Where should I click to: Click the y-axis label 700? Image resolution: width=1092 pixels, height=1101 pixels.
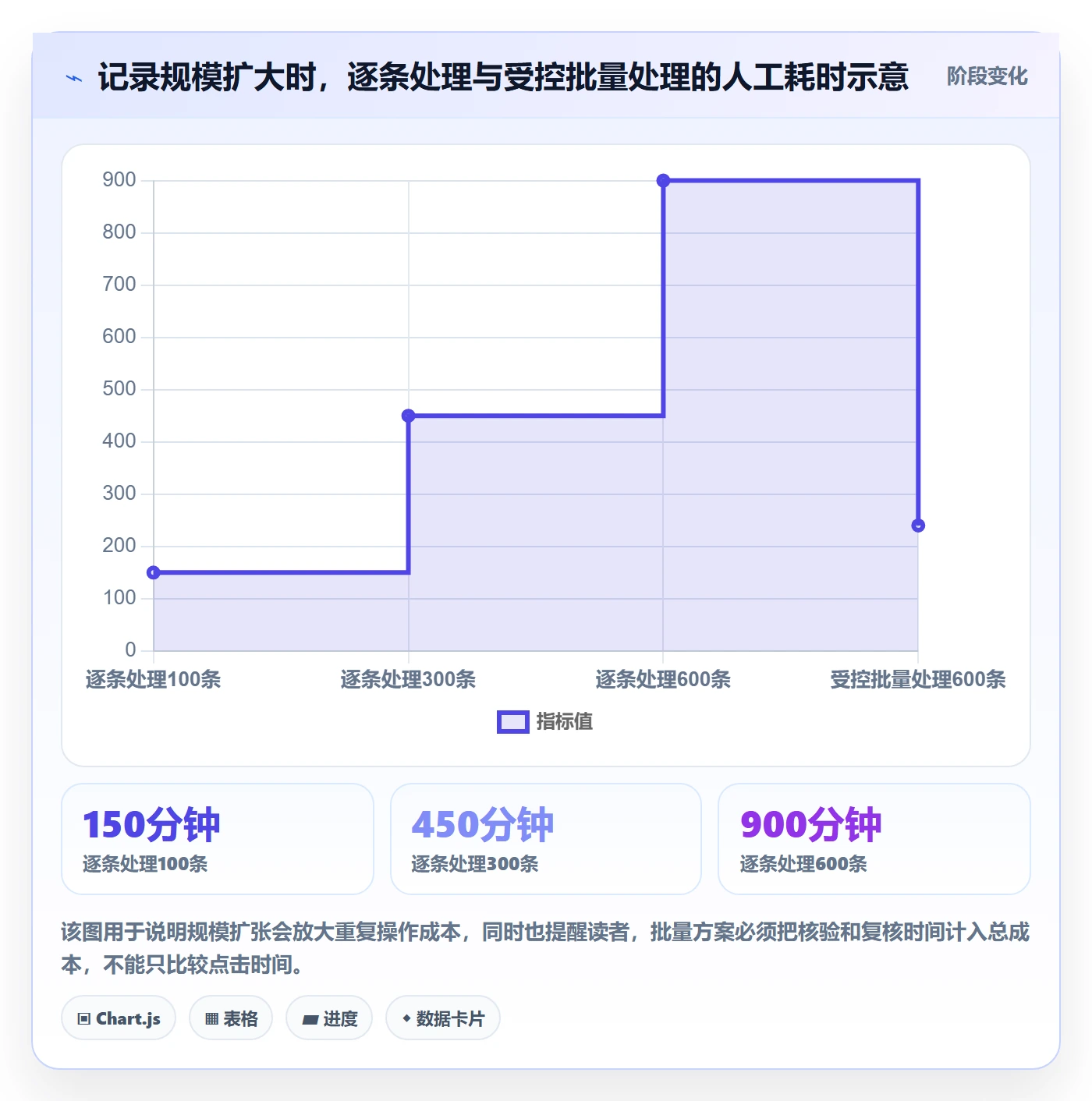[x=119, y=285]
